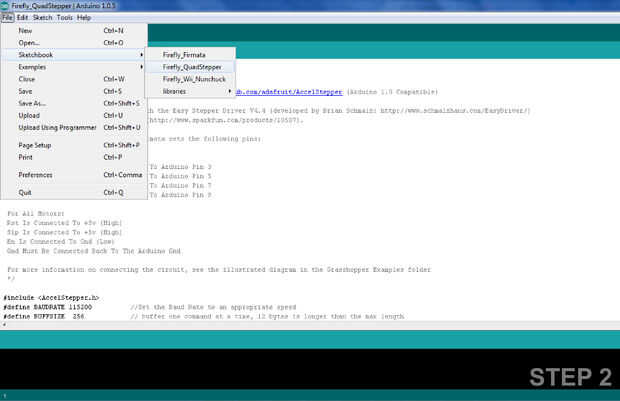Open the Firefly_Wii_Nunchuck sketch
This screenshot has width=620, height=401.
pyautogui.click(x=190, y=79)
